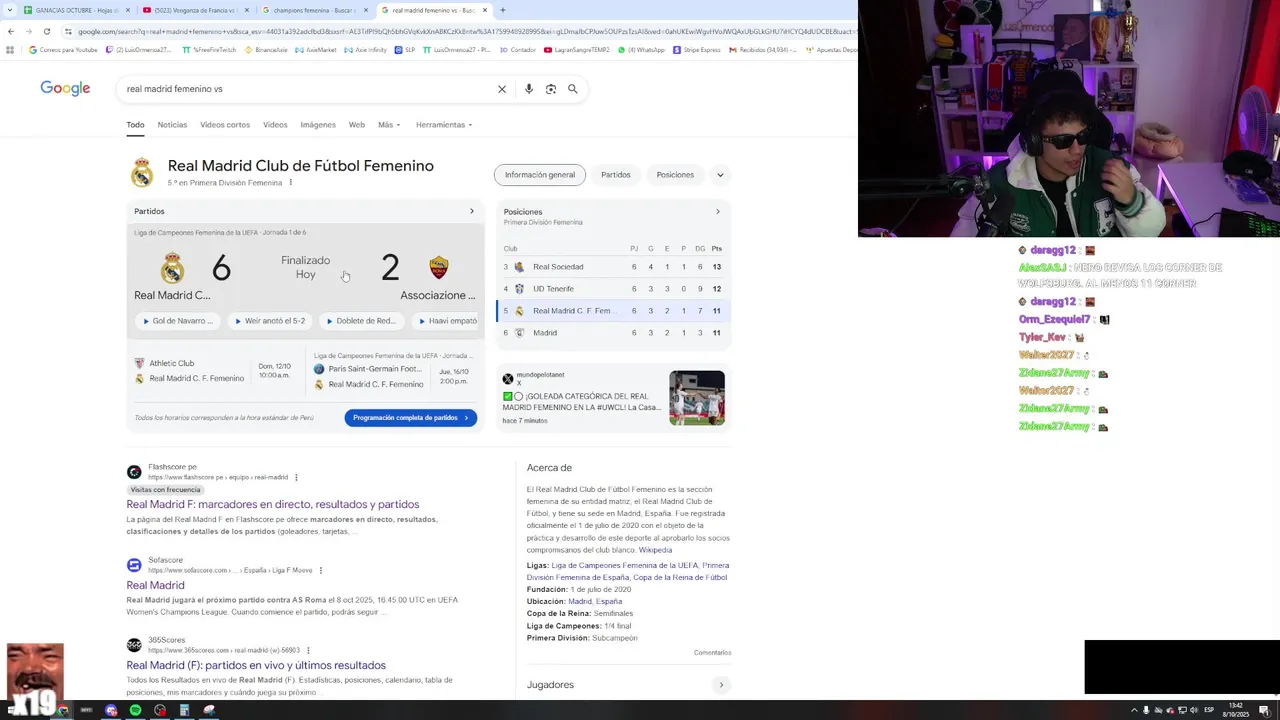Expand the Jugadores section arrow
1280x720 pixels.
(721, 685)
